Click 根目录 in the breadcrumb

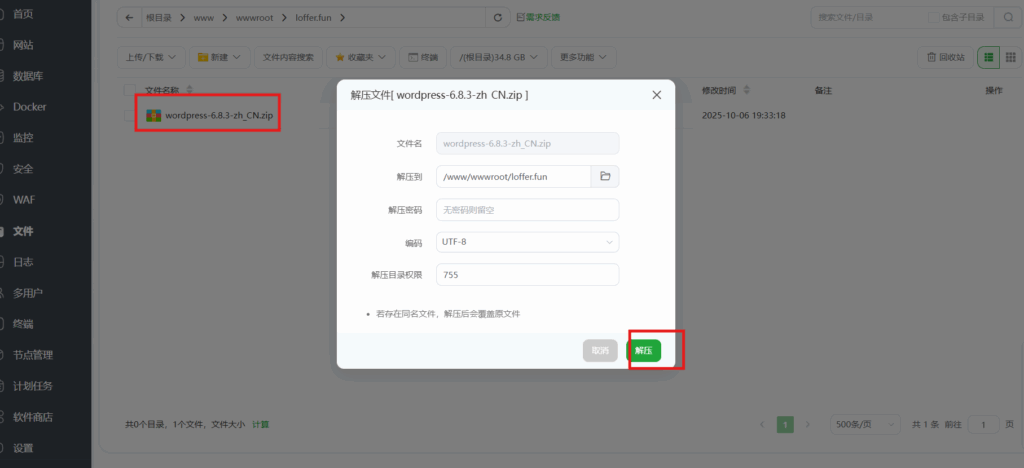click(159, 18)
